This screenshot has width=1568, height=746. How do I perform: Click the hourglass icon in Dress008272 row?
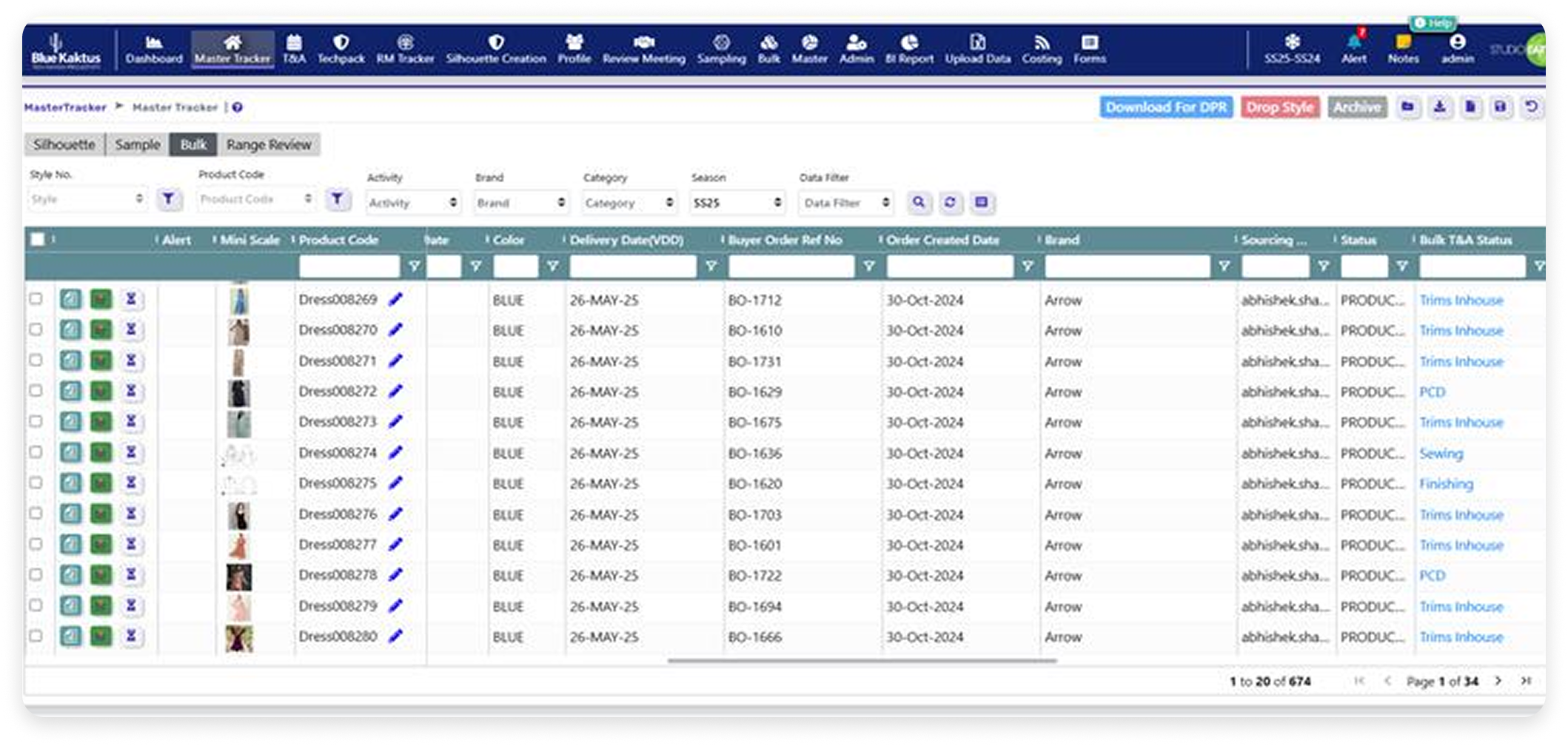131,391
